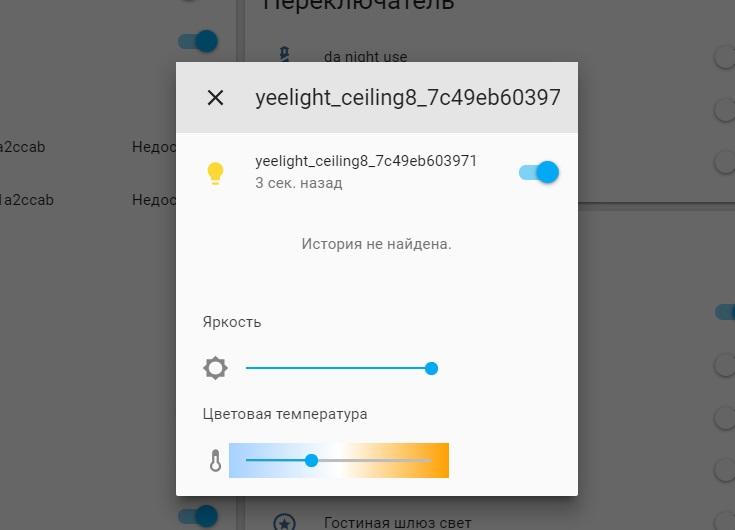The image size is (735, 530).
Task: Toggle the blue switch at bottom left background
Action: coord(198,516)
